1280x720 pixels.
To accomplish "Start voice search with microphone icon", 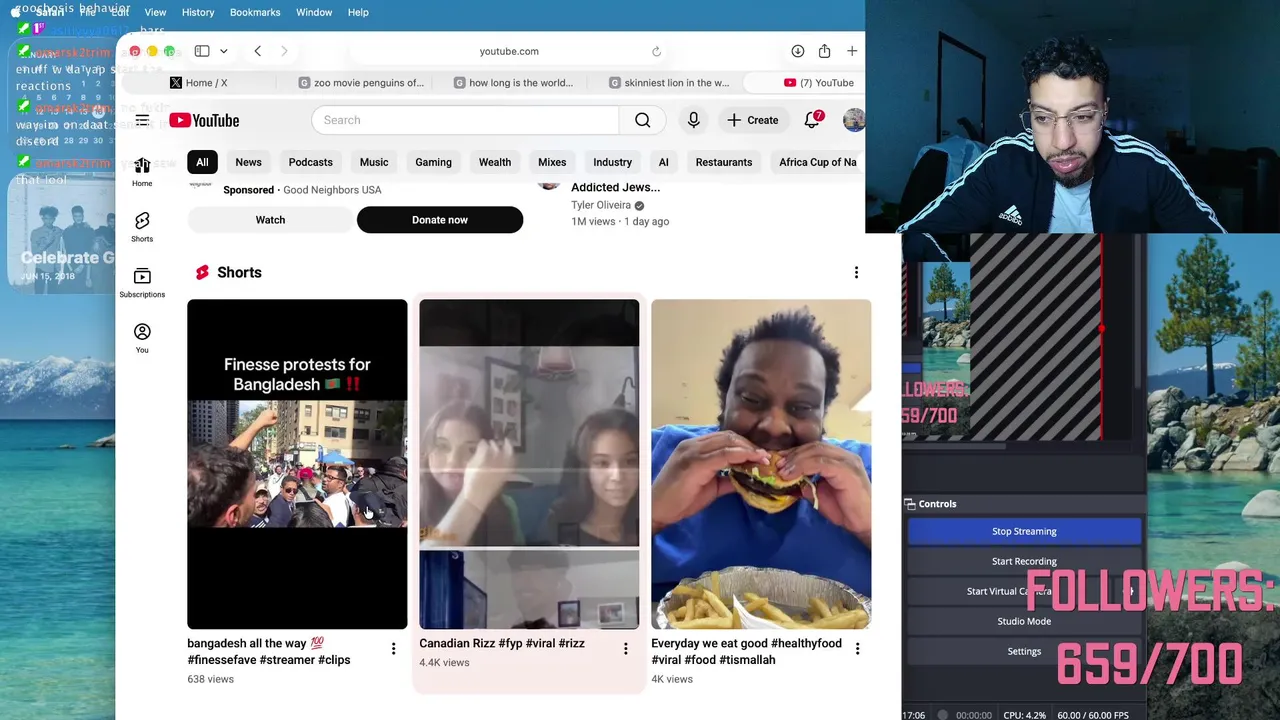I will (693, 120).
